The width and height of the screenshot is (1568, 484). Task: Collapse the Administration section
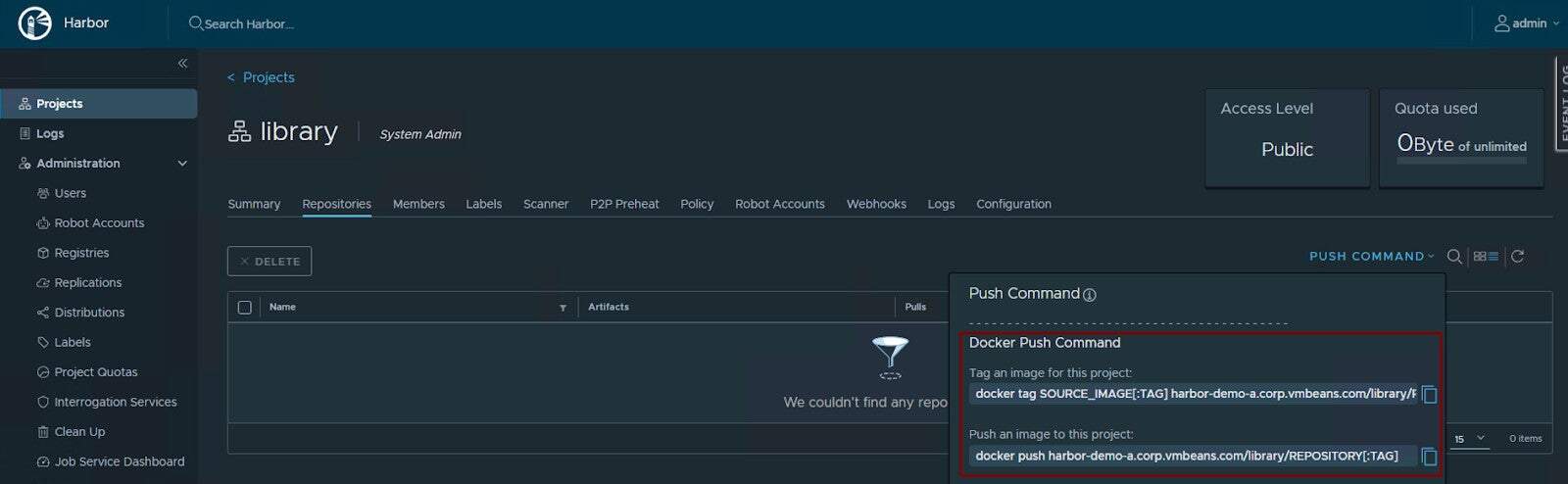pyautogui.click(x=182, y=164)
